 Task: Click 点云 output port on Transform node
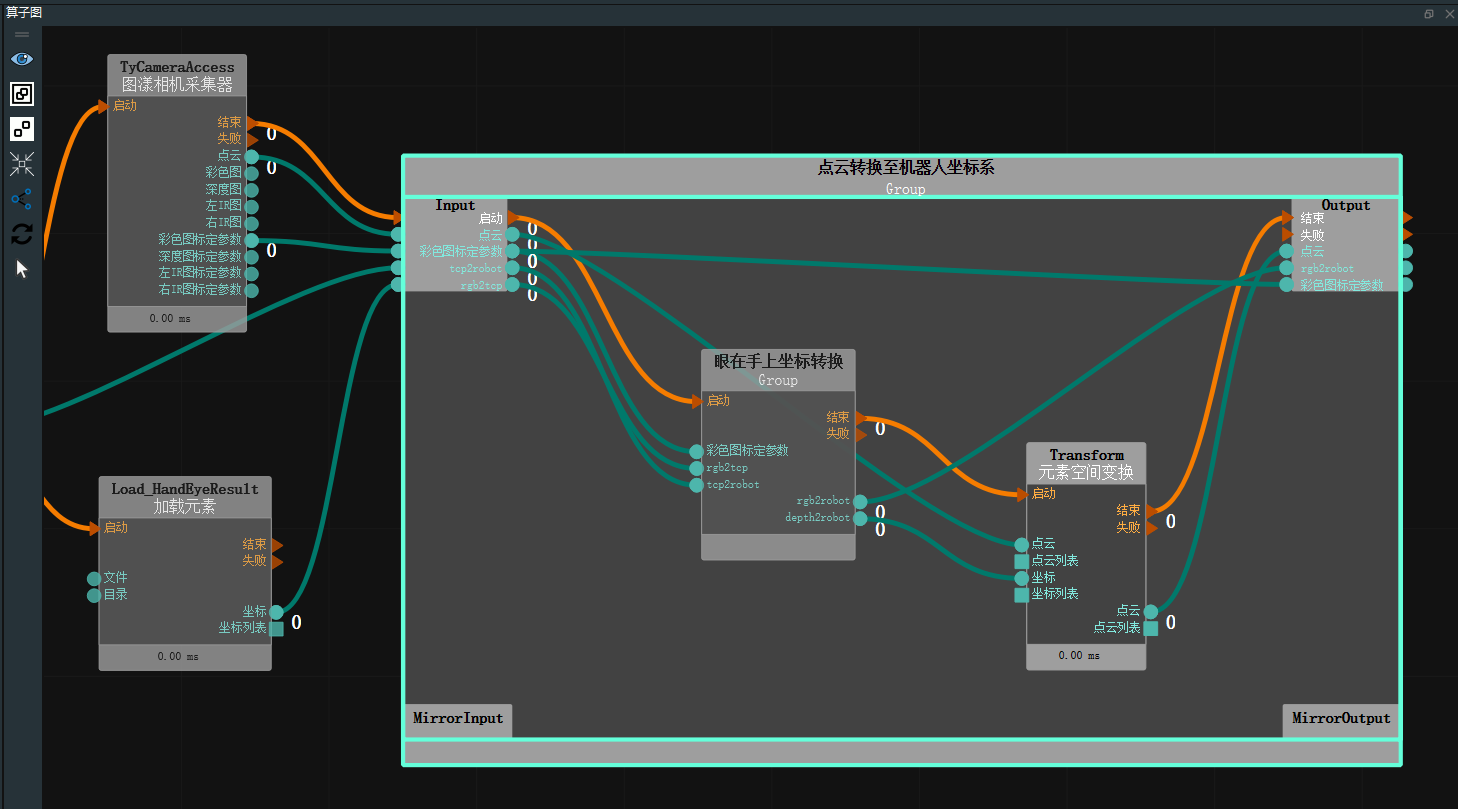click(1151, 612)
